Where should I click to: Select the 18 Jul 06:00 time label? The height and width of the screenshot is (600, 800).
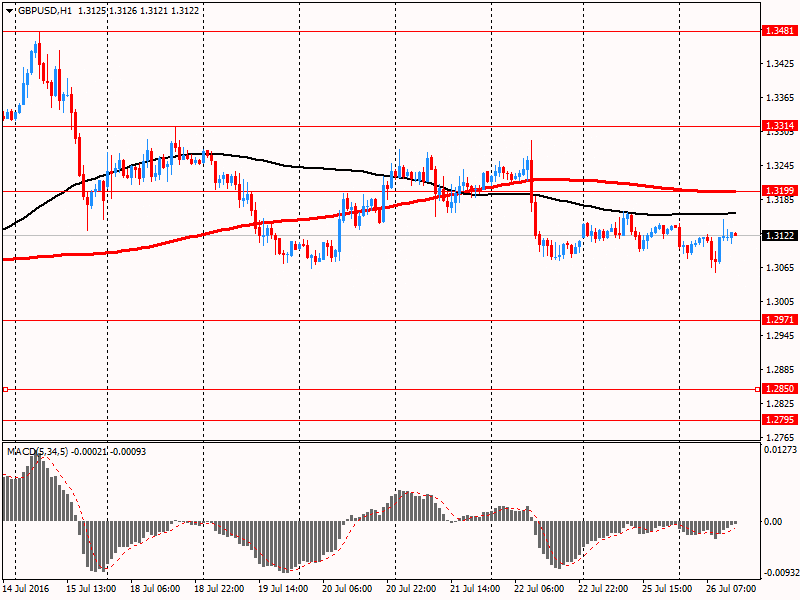pyautogui.click(x=155, y=589)
